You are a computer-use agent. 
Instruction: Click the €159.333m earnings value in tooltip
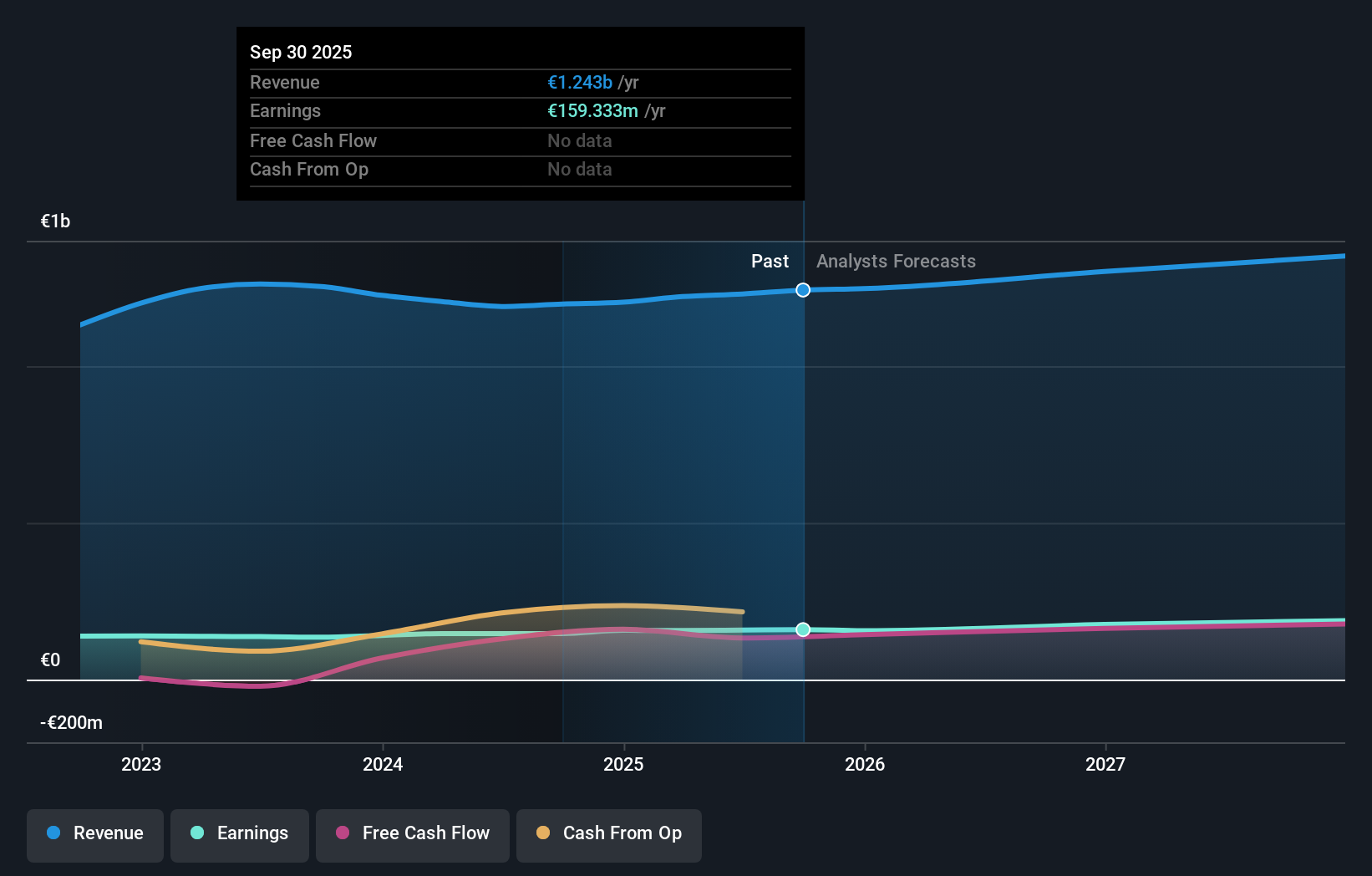(x=592, y=111)
